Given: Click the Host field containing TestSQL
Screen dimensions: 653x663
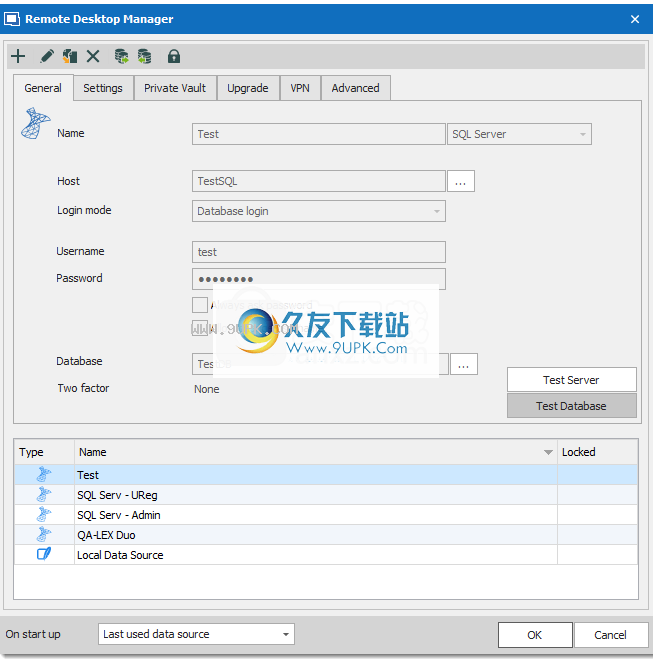Looking at the screenshot, I should [318, 181].
